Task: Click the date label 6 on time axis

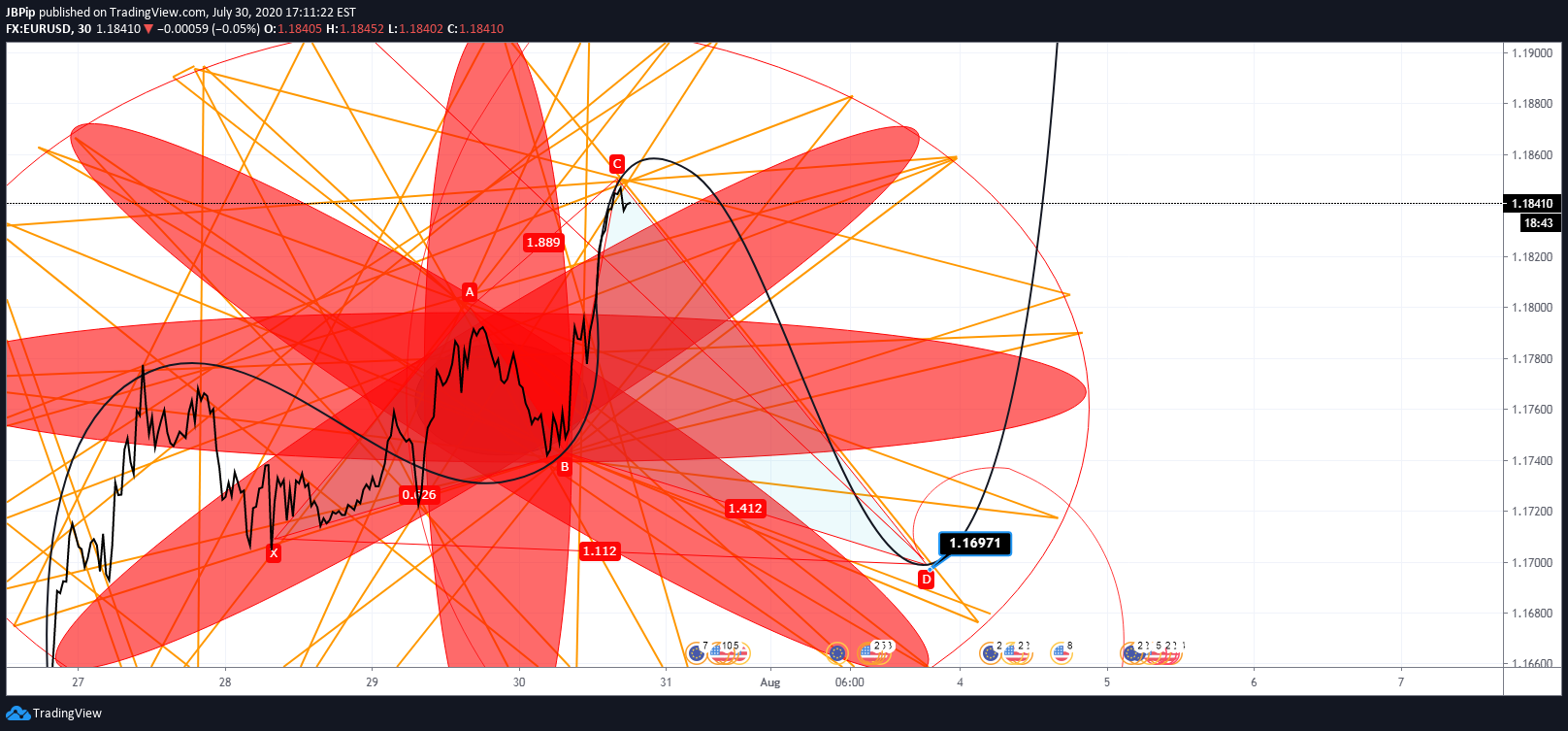Action: pos(1254,682)
